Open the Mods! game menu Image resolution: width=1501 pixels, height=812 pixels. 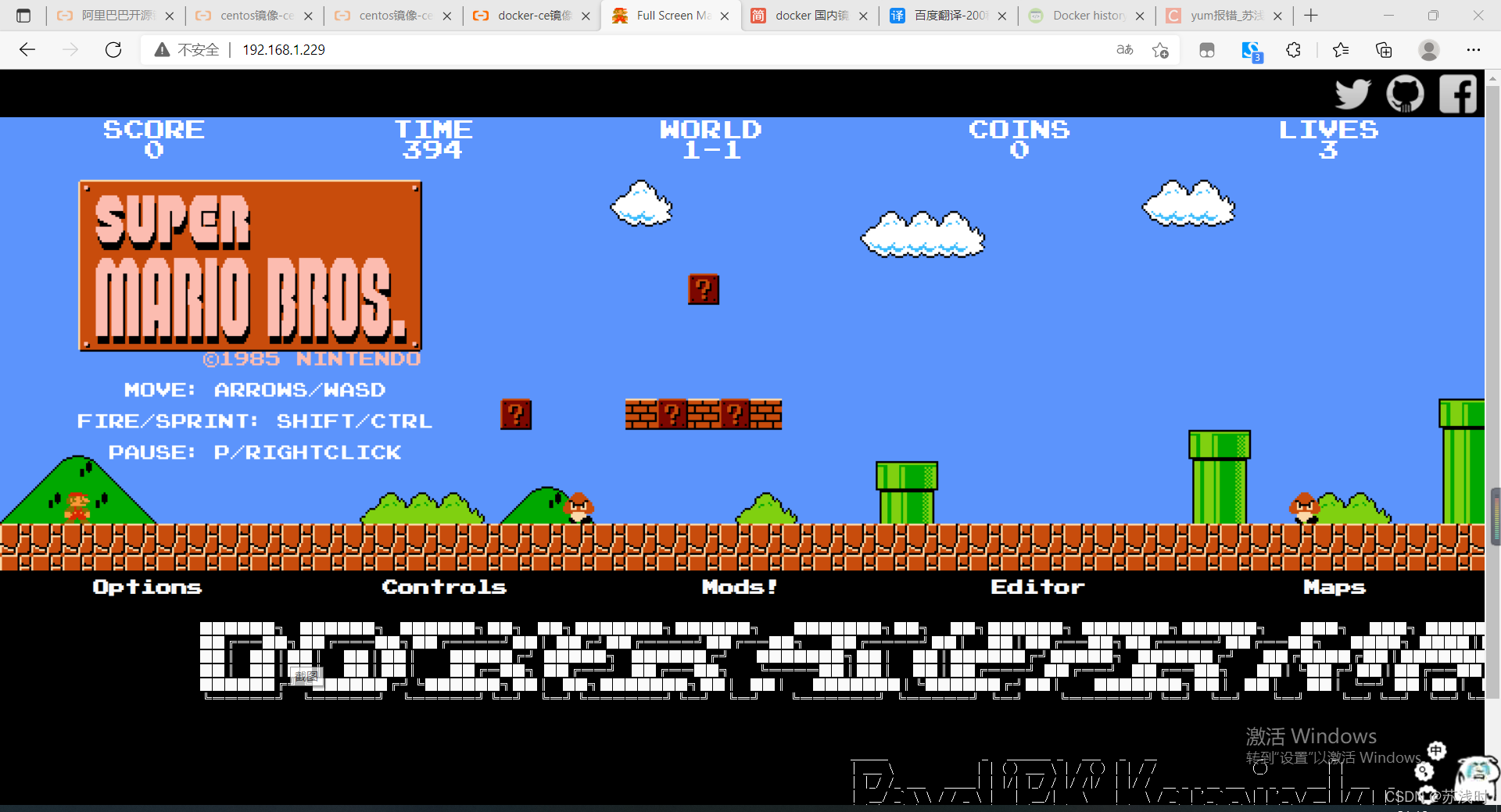pos(740,587)
